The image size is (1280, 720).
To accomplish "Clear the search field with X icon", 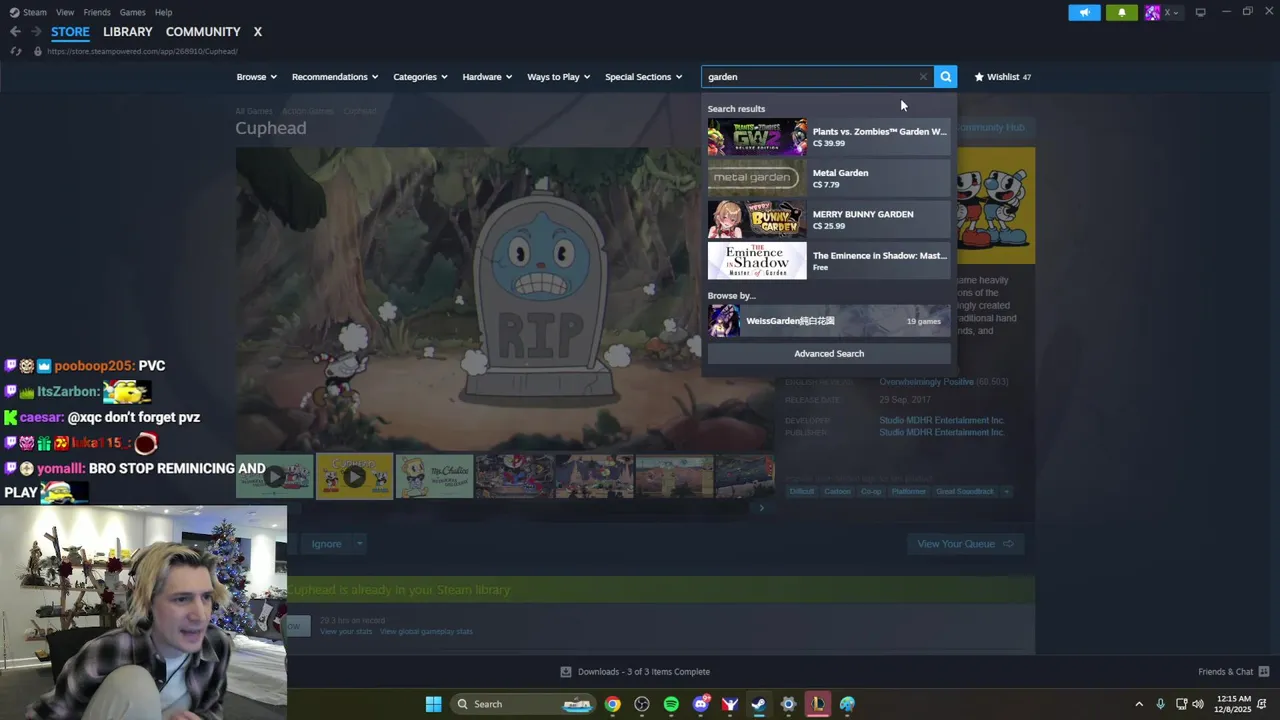I will point(923,77).
